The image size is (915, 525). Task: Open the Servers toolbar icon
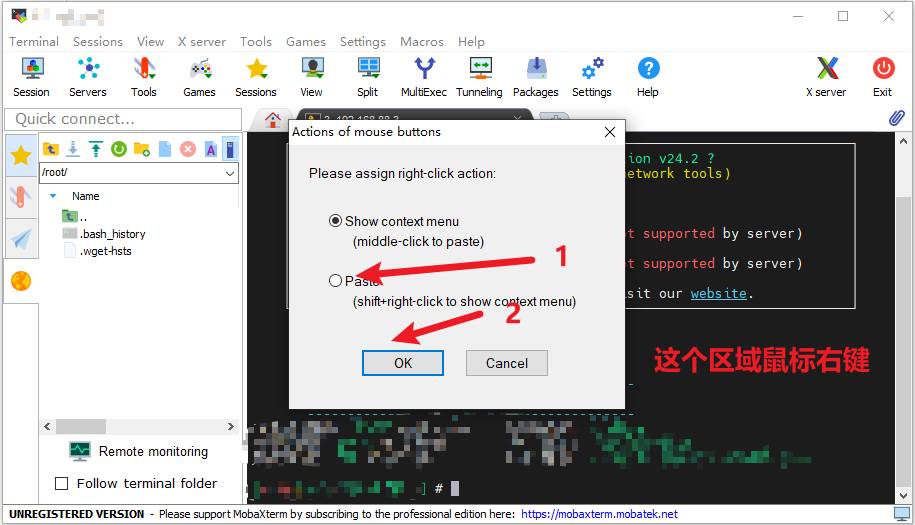coord(88,76)
